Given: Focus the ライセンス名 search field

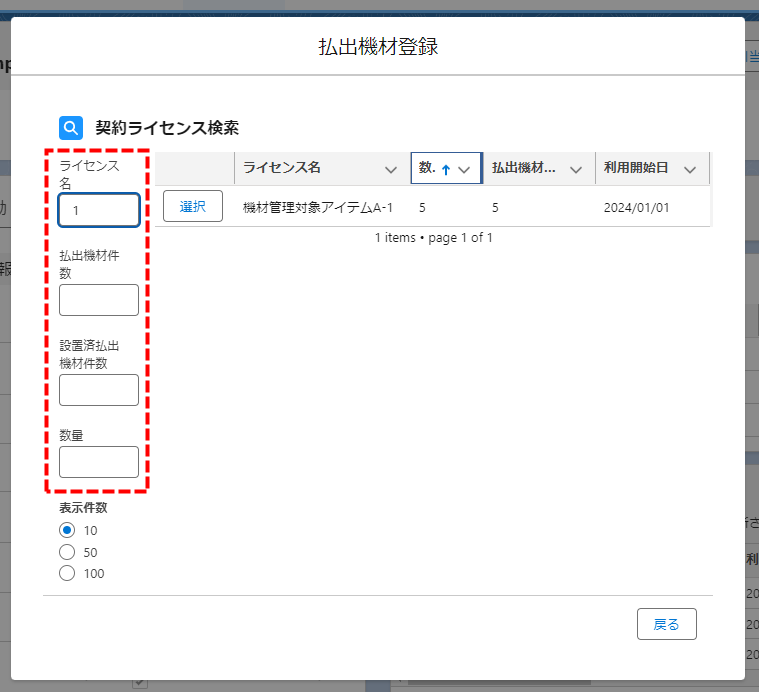Looking at the screenshot, I should [99, 210].
